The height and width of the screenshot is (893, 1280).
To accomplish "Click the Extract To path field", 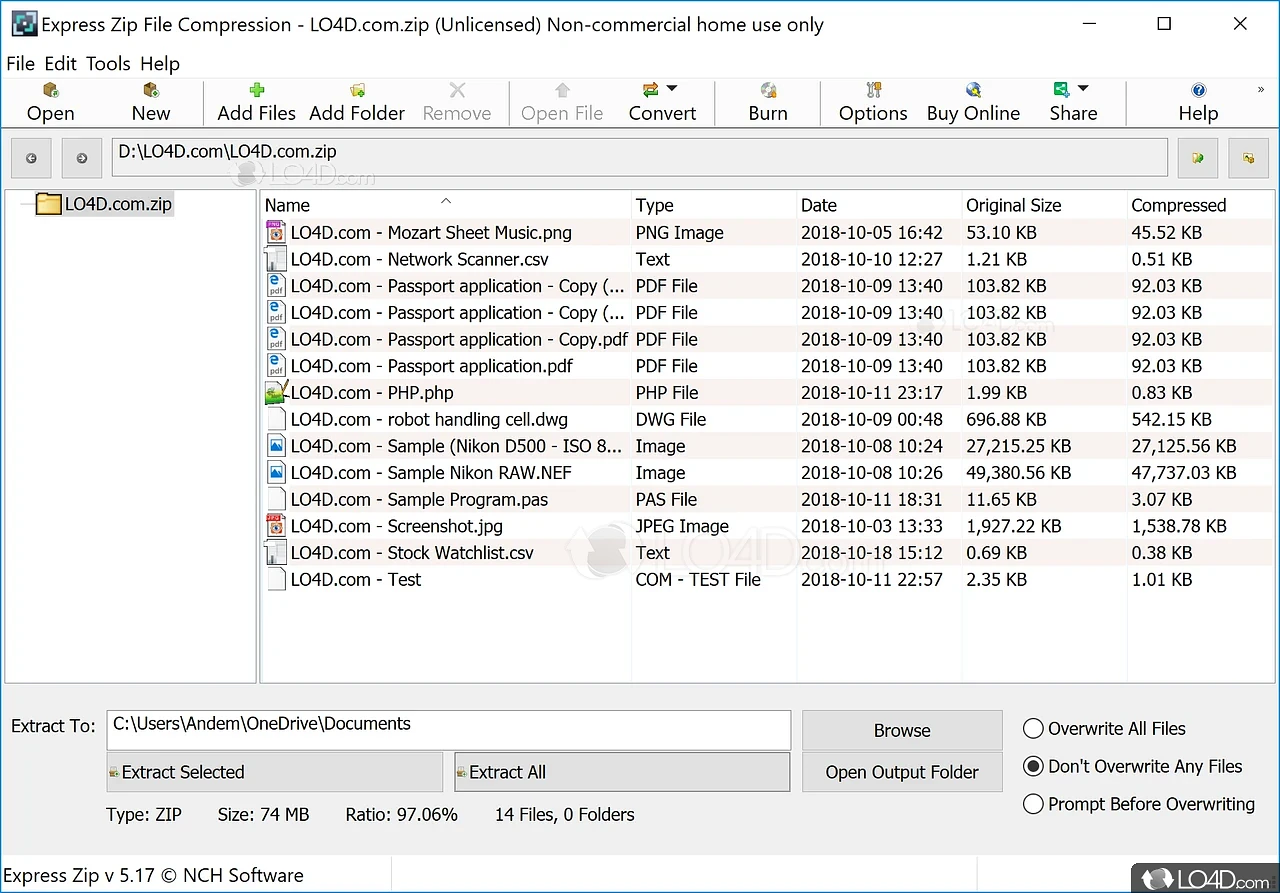I will click(448, 730).
